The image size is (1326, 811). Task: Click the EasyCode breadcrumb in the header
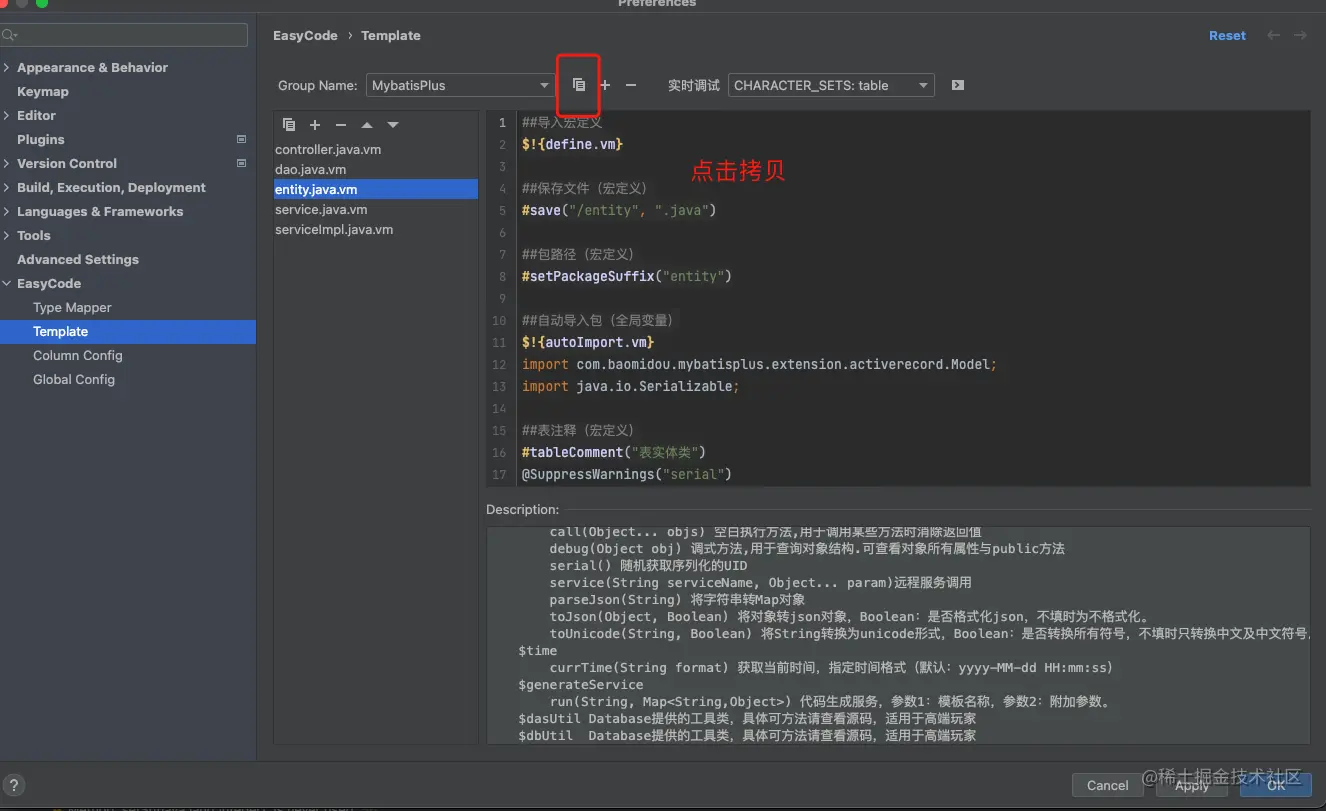pos(305,35)
